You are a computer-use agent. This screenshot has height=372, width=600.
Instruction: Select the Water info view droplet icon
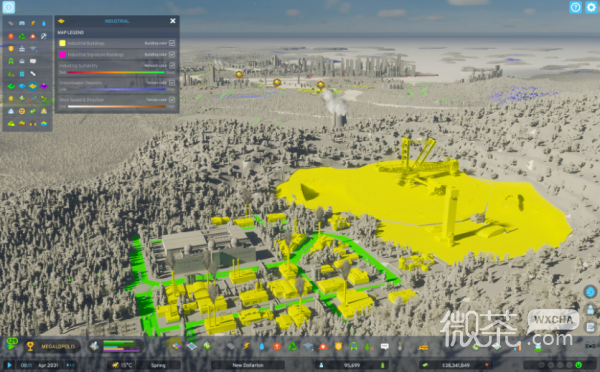click(44, 23)
